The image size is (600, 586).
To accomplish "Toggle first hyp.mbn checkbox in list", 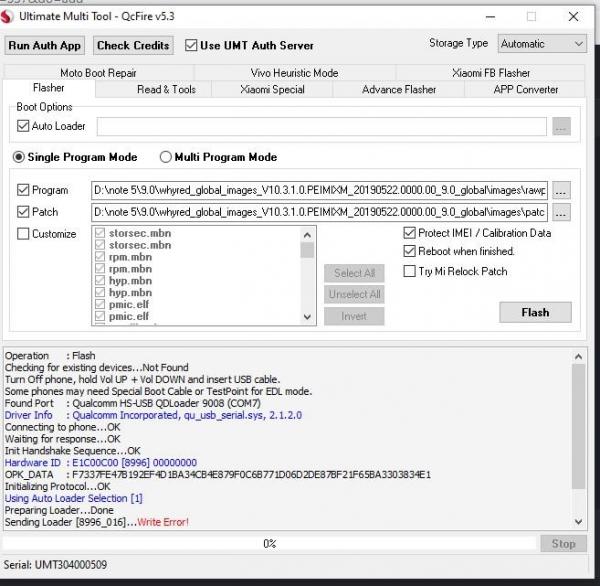I will click(x=100, y=281).
